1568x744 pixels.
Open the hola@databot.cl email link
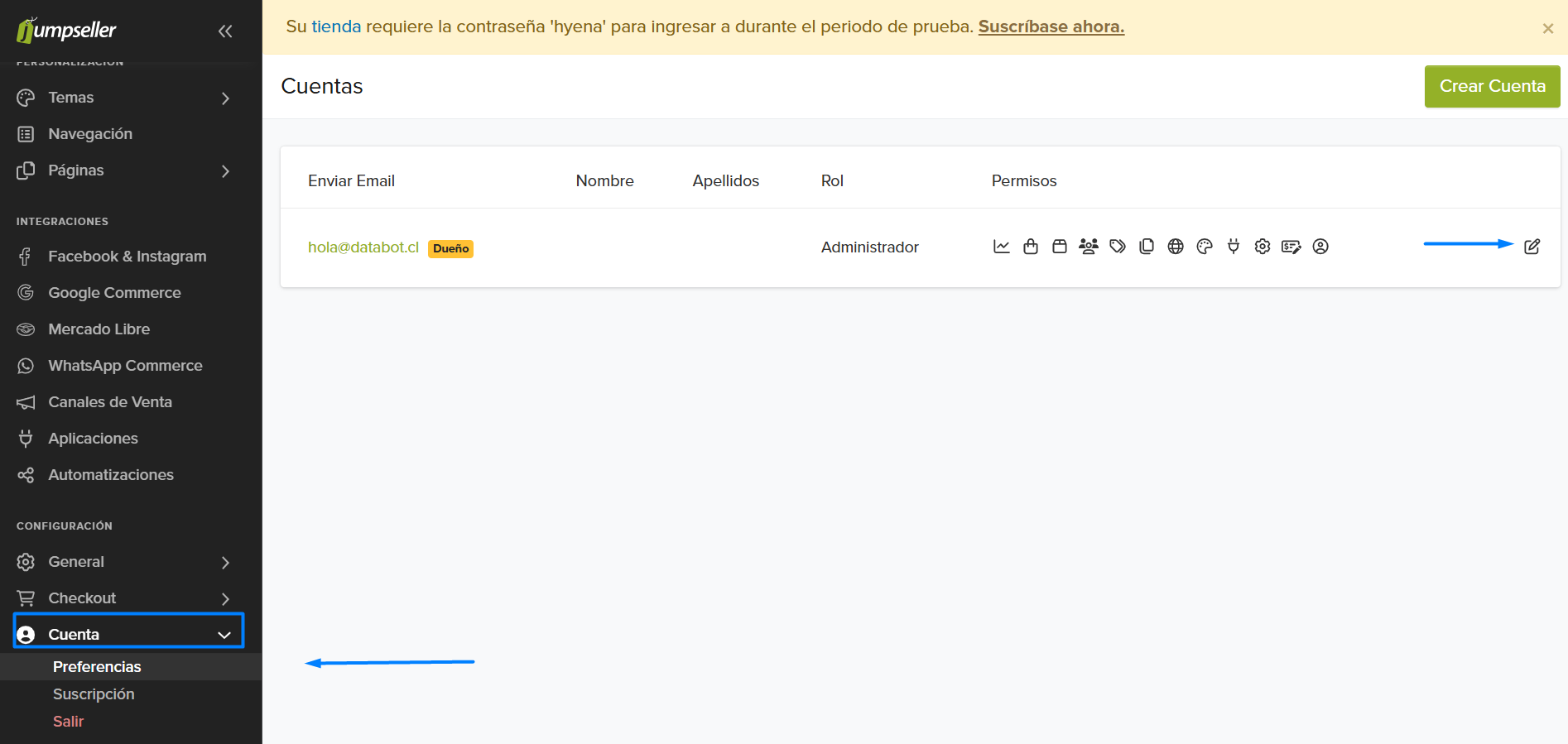[363, 247]
